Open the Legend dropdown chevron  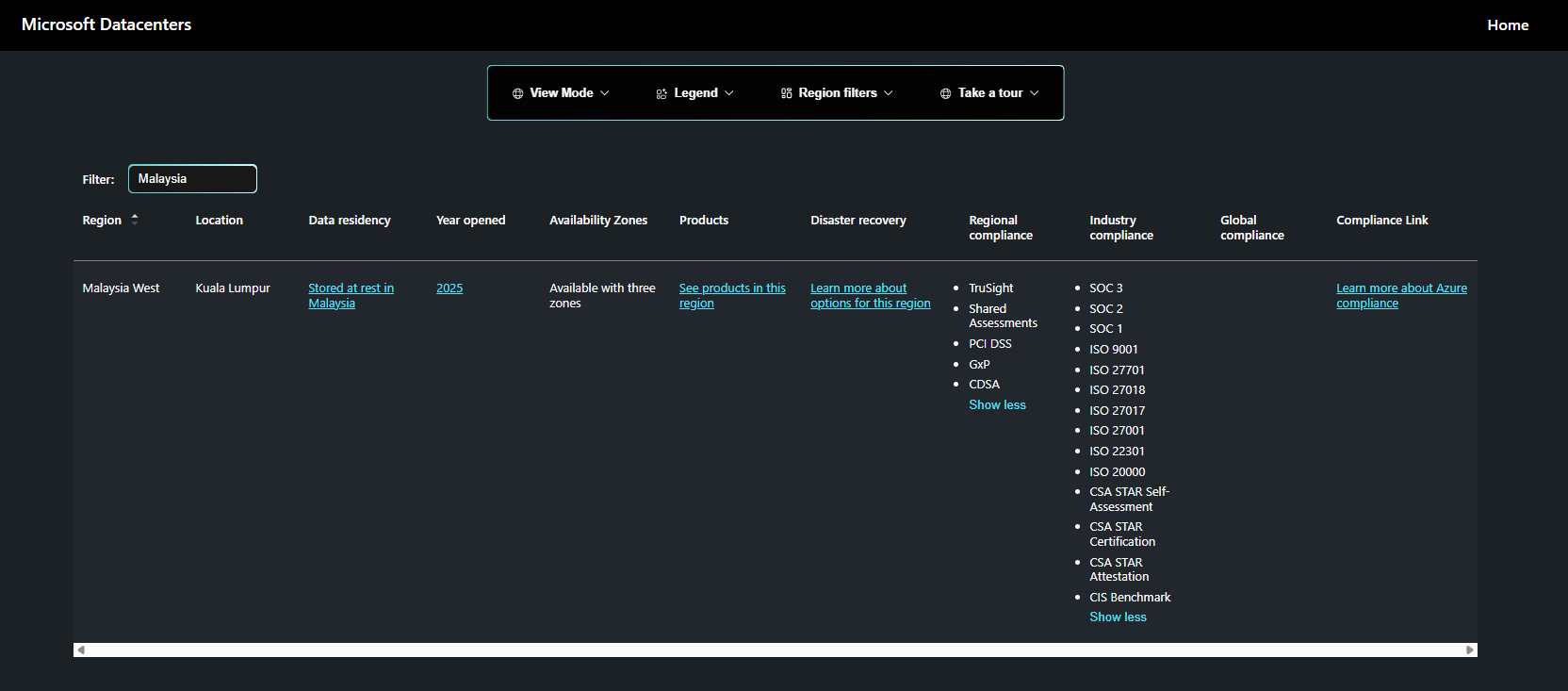click(729, 93)
